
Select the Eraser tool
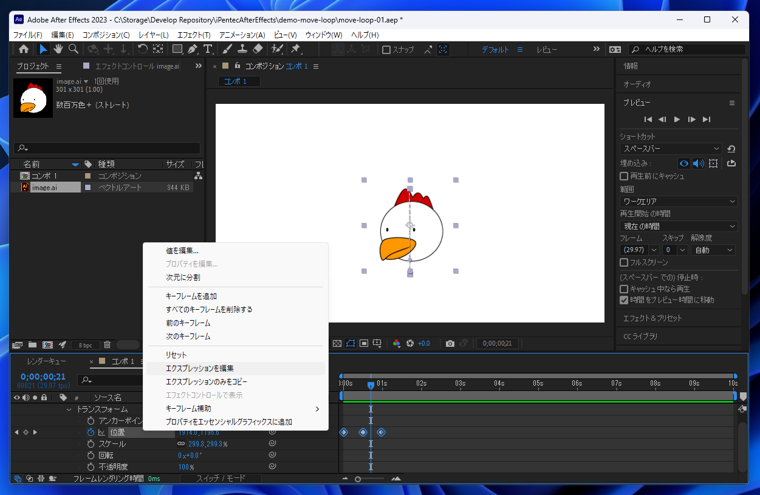(x=258, y=49)
